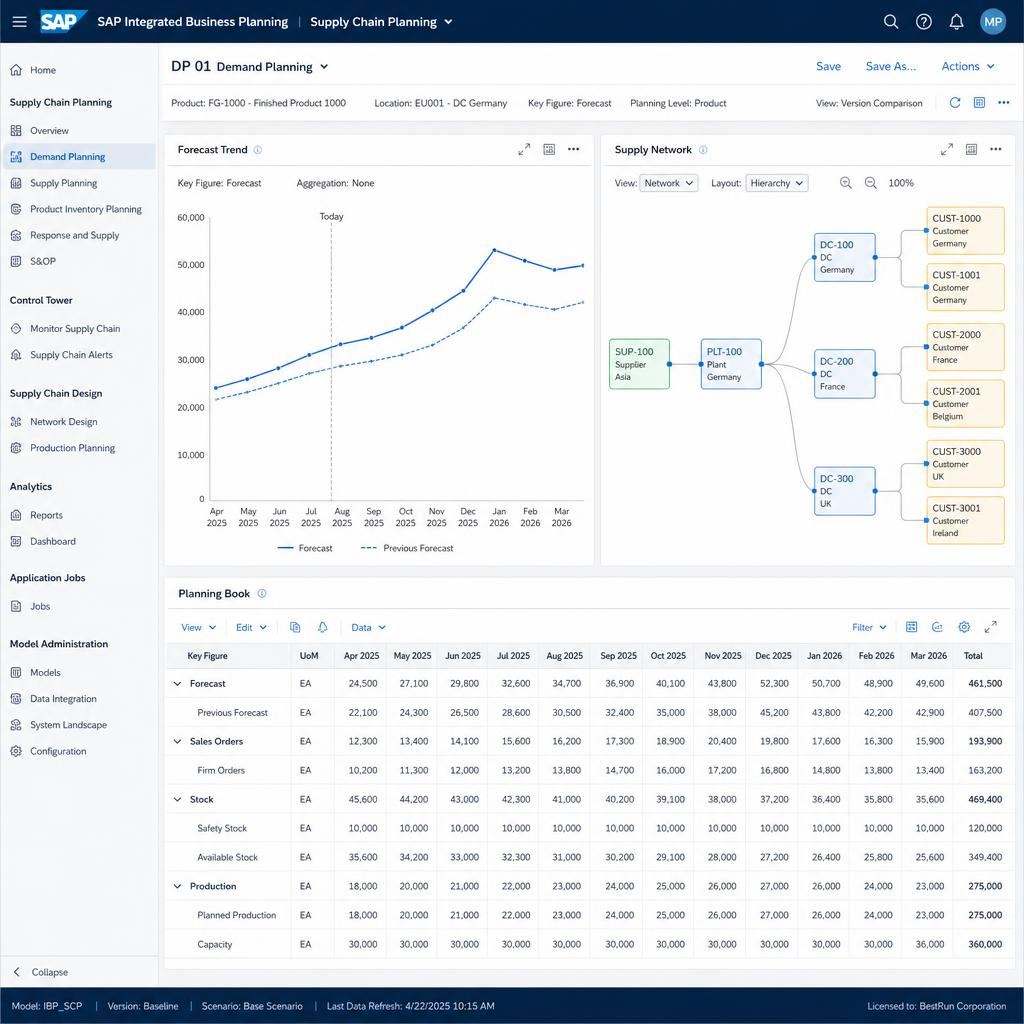This screenshot has height=1024, width=1024.
Task: Open the Network view dropdown
Action: [669, 183]
